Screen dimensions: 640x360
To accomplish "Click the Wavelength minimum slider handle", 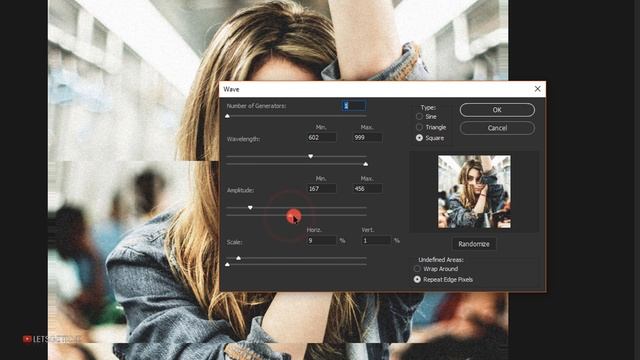I will tap(311, 156).
